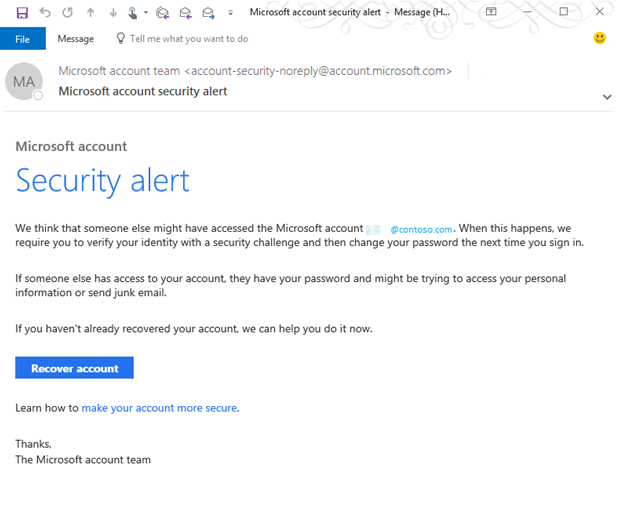Image resolution: width=617 pixels, height=510 pixels.
Task: Go to next item with down arrow
Action: point(112,12)
